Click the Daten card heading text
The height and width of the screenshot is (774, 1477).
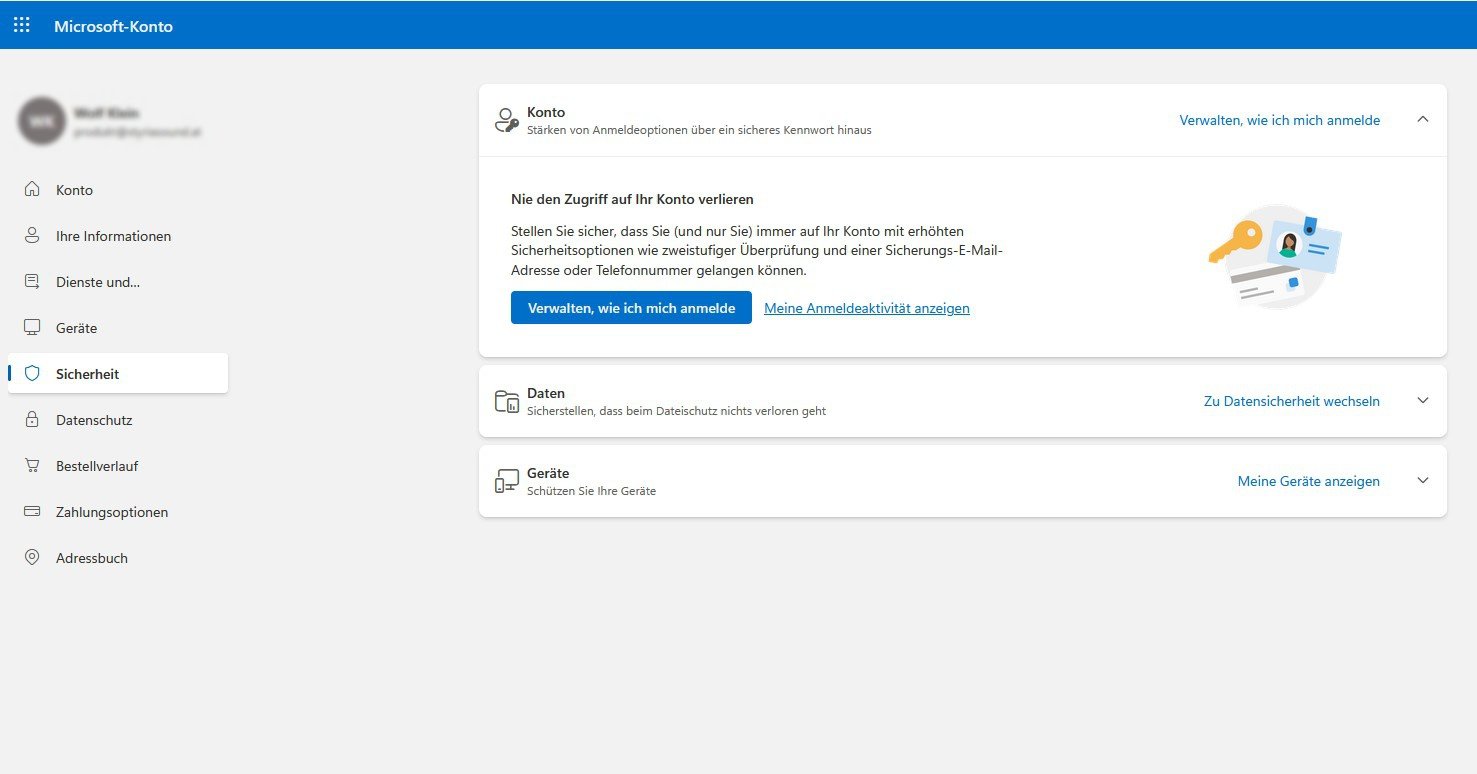(546, 393)
